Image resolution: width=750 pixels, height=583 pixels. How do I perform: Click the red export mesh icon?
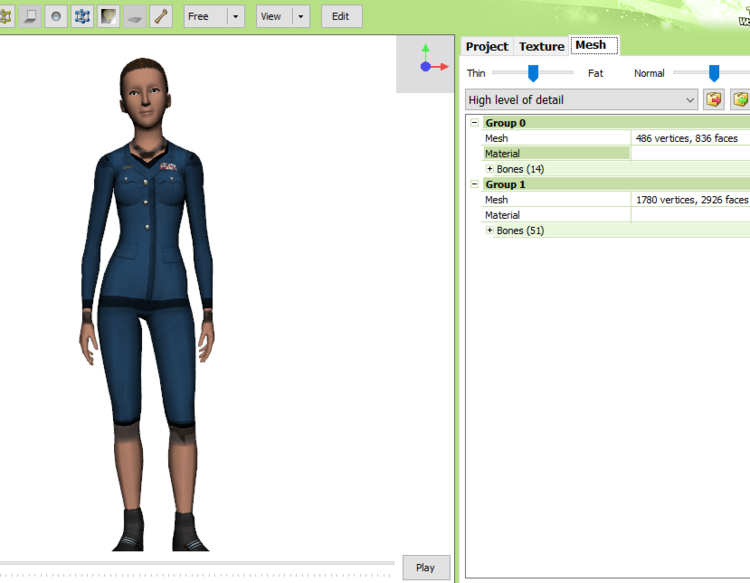tap(714, 99)
